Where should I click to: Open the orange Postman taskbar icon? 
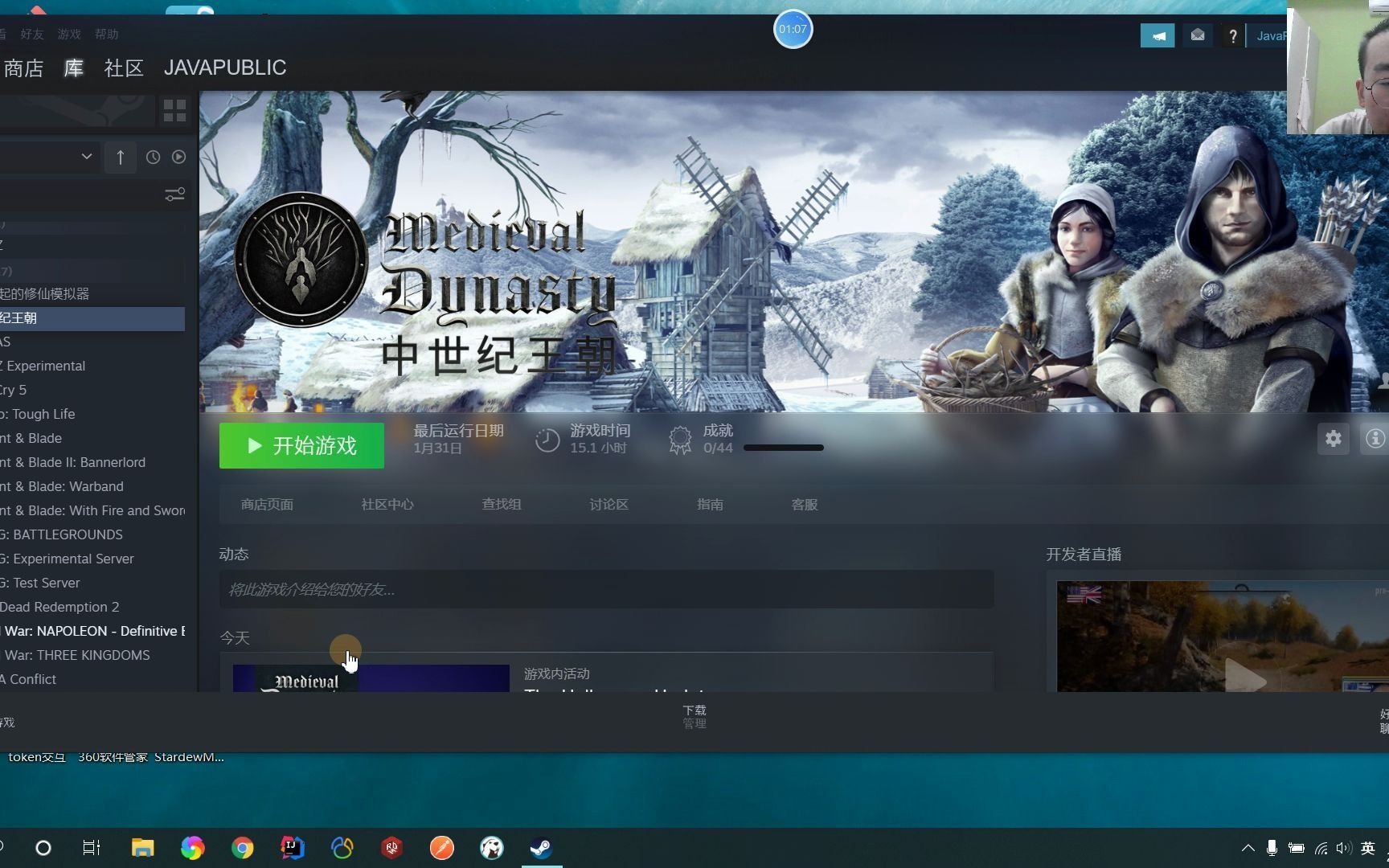(442, 848)
